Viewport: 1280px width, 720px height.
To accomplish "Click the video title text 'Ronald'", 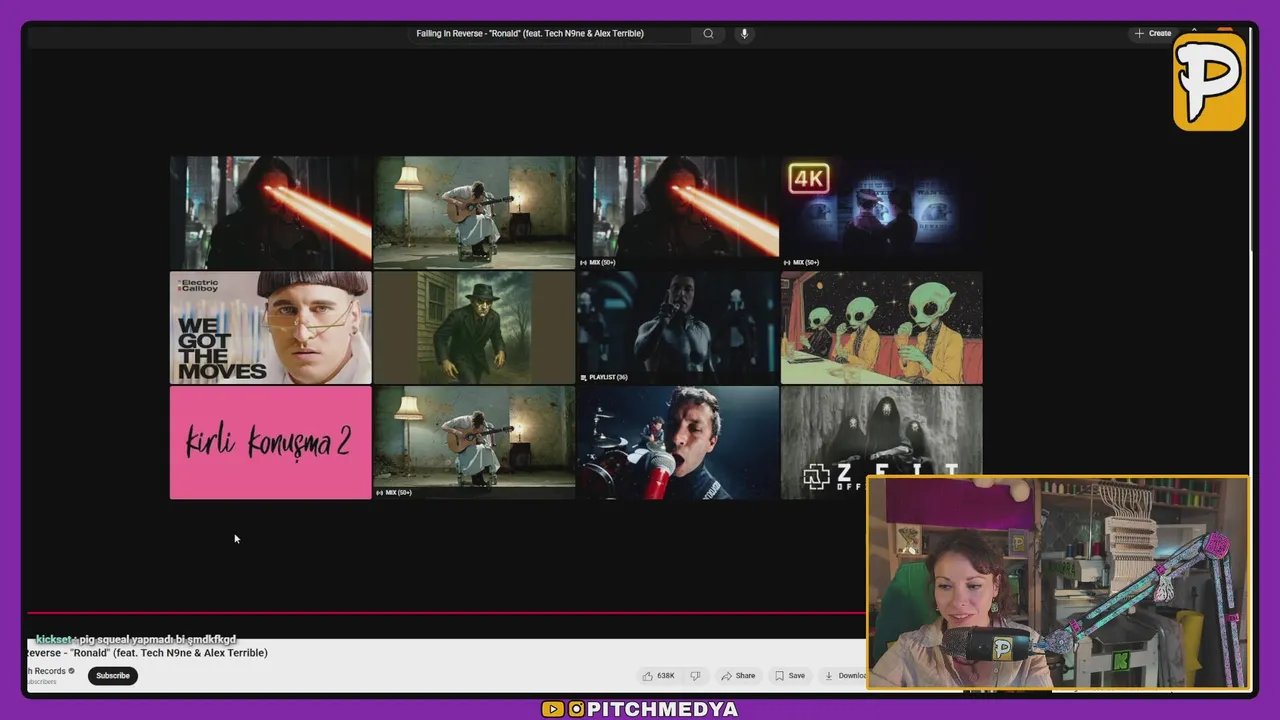I will tap(147, 653).
